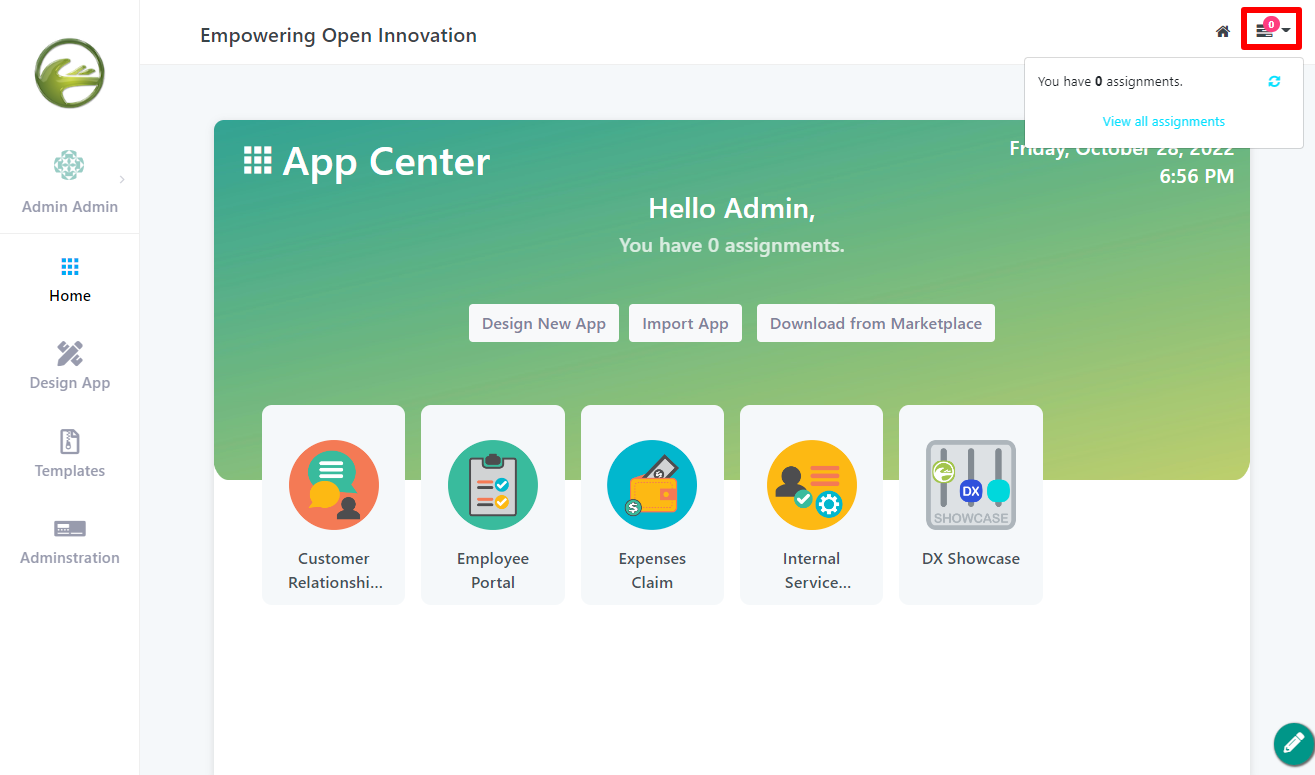Click the green Joget logo
The width and height of the screenshot is (1315, 775).
[x=70, y=73]
